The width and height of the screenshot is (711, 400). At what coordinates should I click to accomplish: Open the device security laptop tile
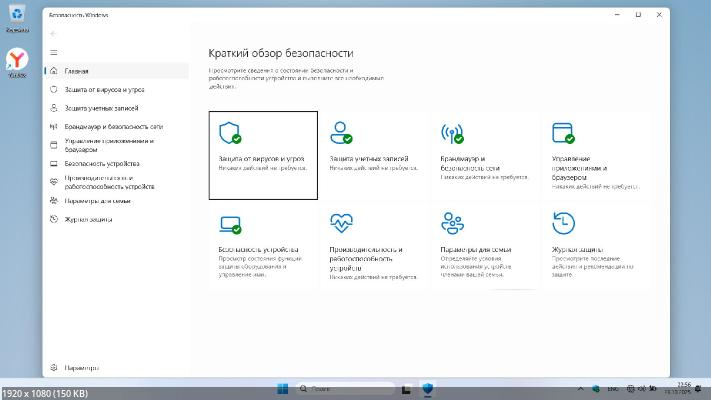(231, 222)
